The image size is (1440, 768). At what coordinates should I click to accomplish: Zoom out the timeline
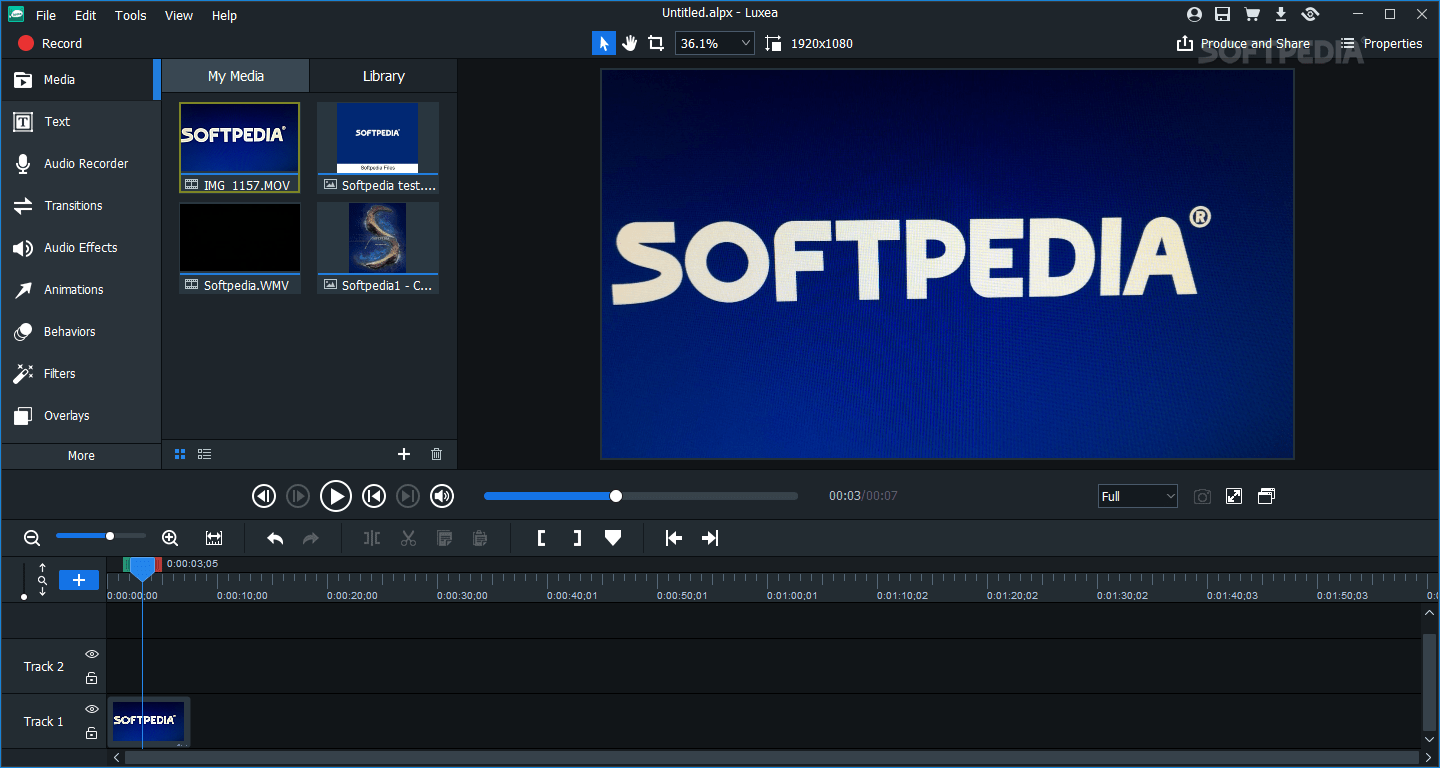[x=32, y=538]
